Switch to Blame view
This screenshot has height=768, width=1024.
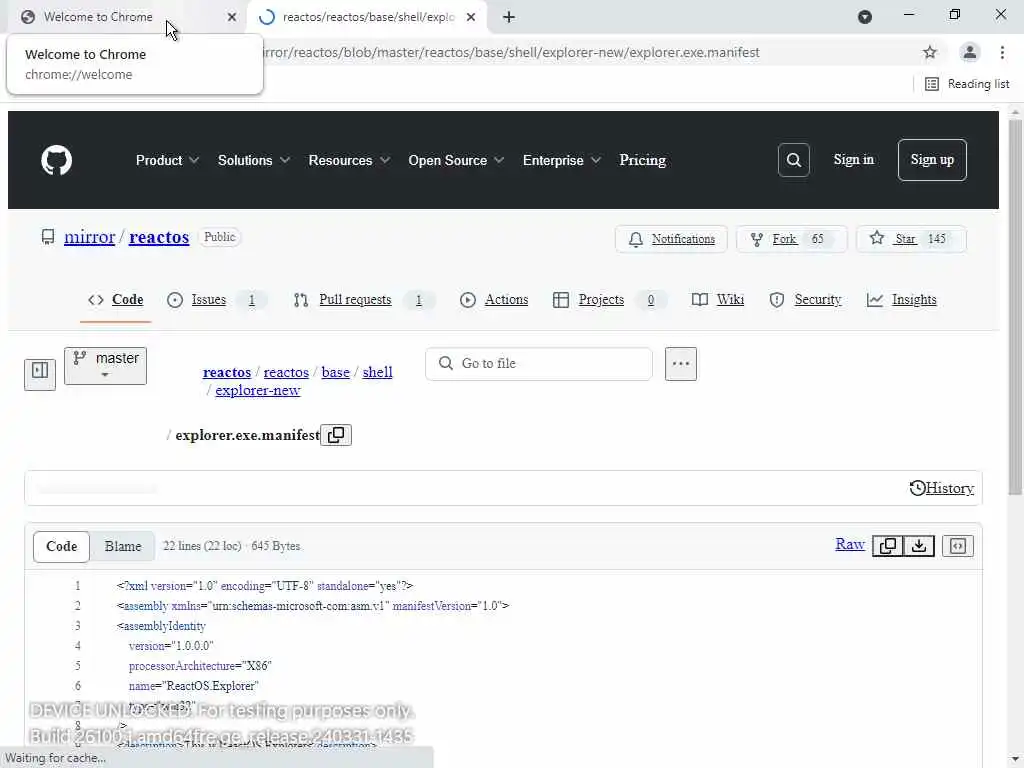click(123, 547)
